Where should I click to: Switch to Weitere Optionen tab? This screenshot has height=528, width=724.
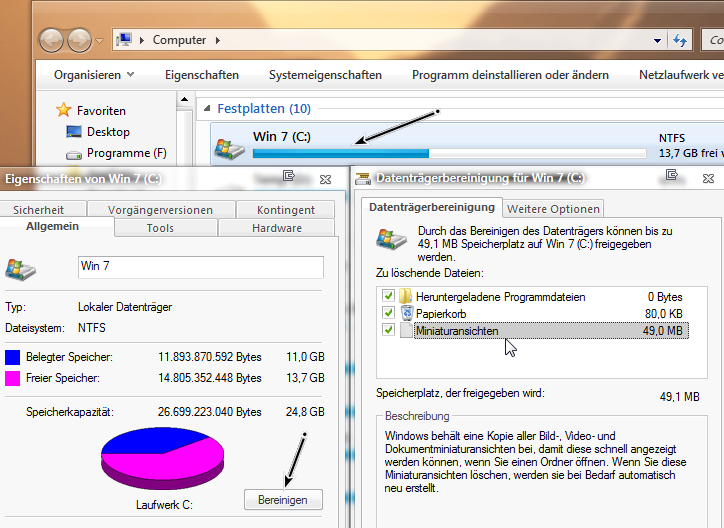(x=553, y=209)
